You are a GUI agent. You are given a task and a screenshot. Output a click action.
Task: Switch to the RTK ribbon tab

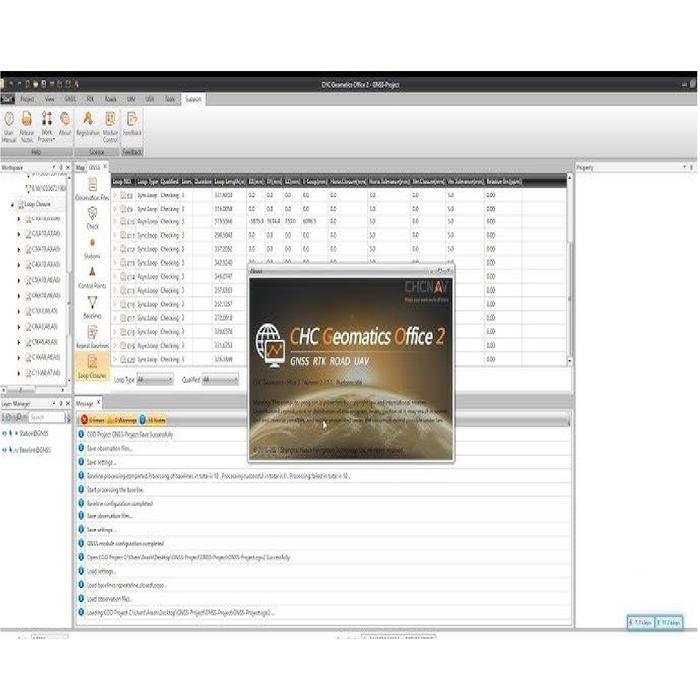coord(90,99)
